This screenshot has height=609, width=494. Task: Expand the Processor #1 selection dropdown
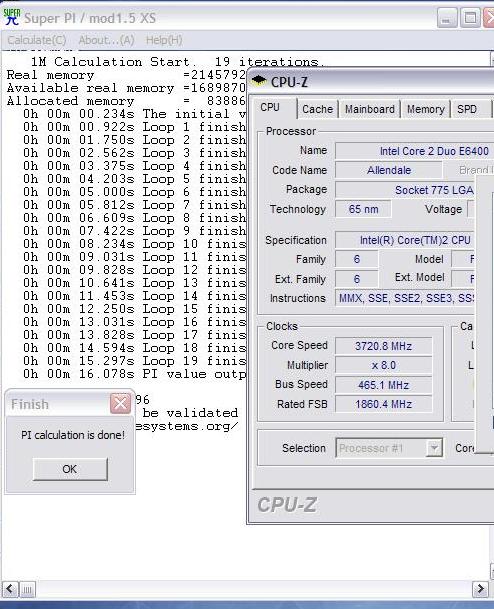[x=434, y=448]
